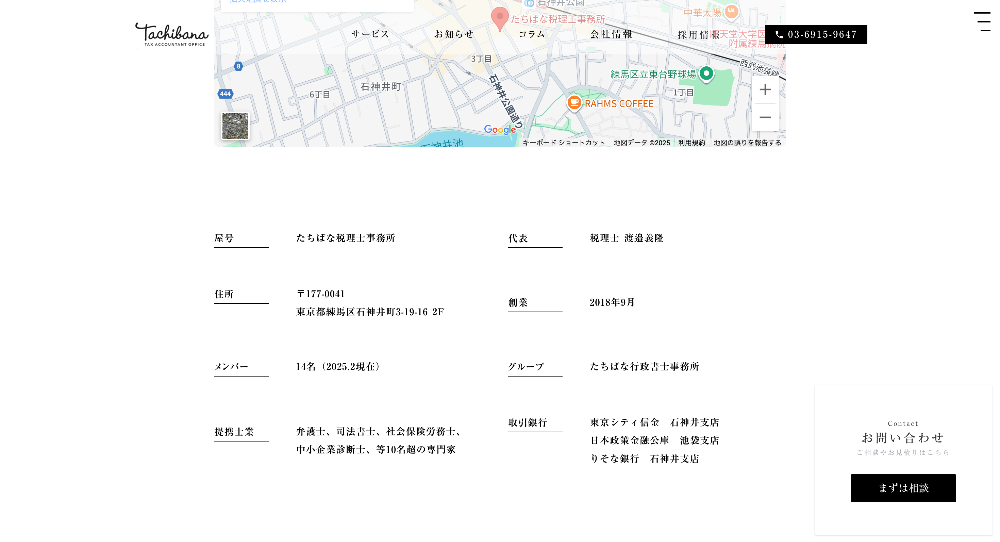Click the Google logo on map

click(x=500, y=130)
